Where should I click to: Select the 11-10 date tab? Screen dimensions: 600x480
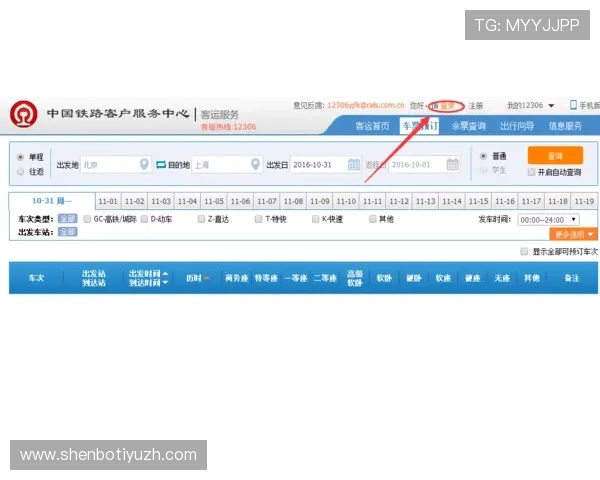[x=346, y=201]
